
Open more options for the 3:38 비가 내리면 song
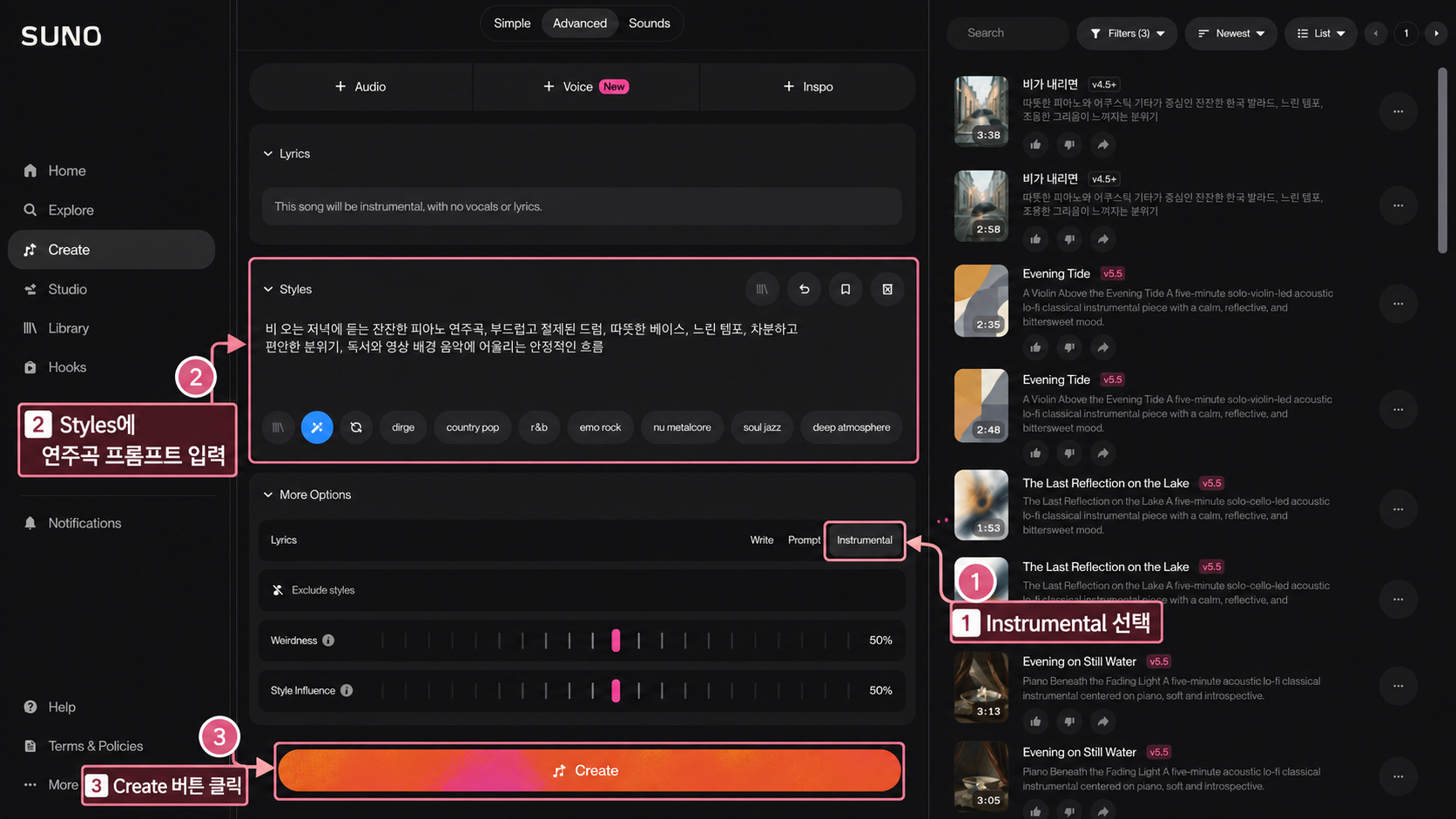coord(1398,111)
